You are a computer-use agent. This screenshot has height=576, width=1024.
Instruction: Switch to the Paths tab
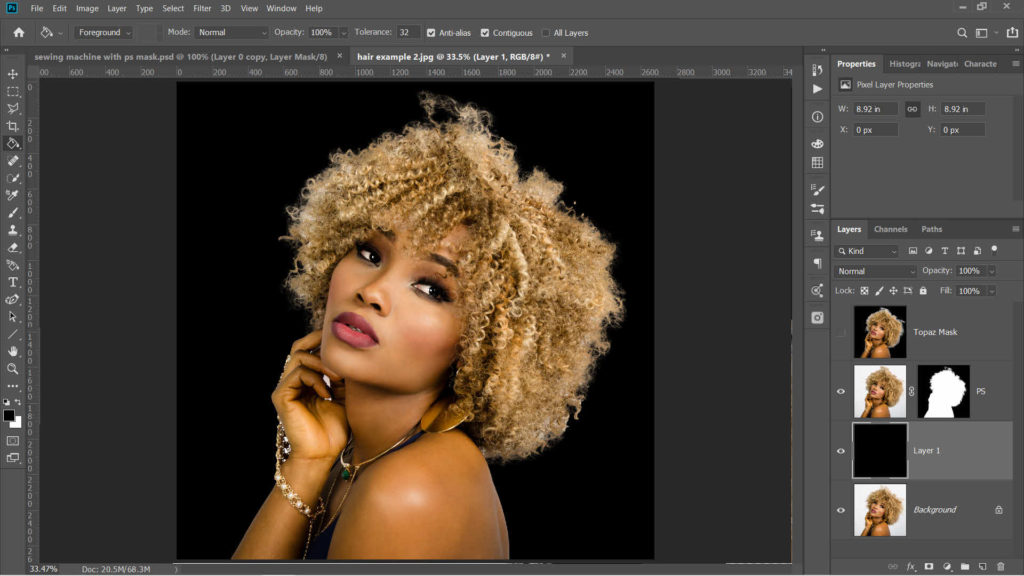pos(931,229)
